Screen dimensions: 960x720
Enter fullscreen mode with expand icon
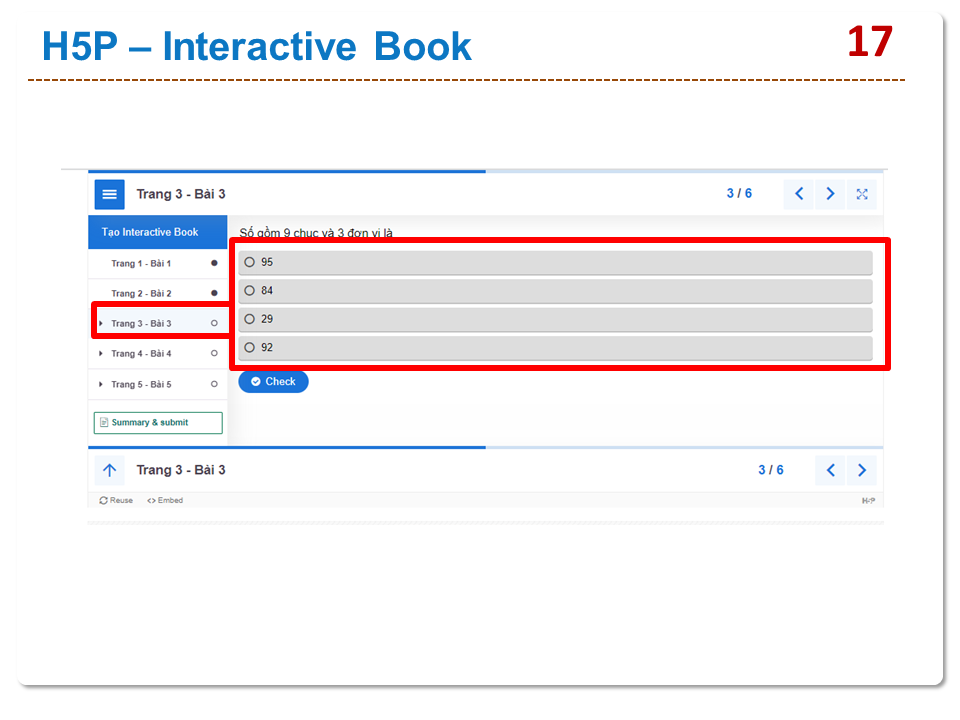coord(862,194)
